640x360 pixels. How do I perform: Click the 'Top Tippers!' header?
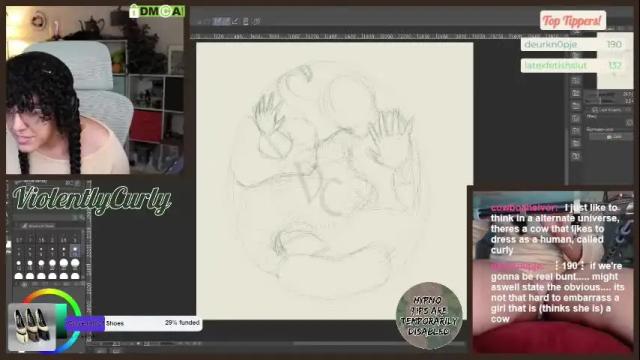pos(573,20)
